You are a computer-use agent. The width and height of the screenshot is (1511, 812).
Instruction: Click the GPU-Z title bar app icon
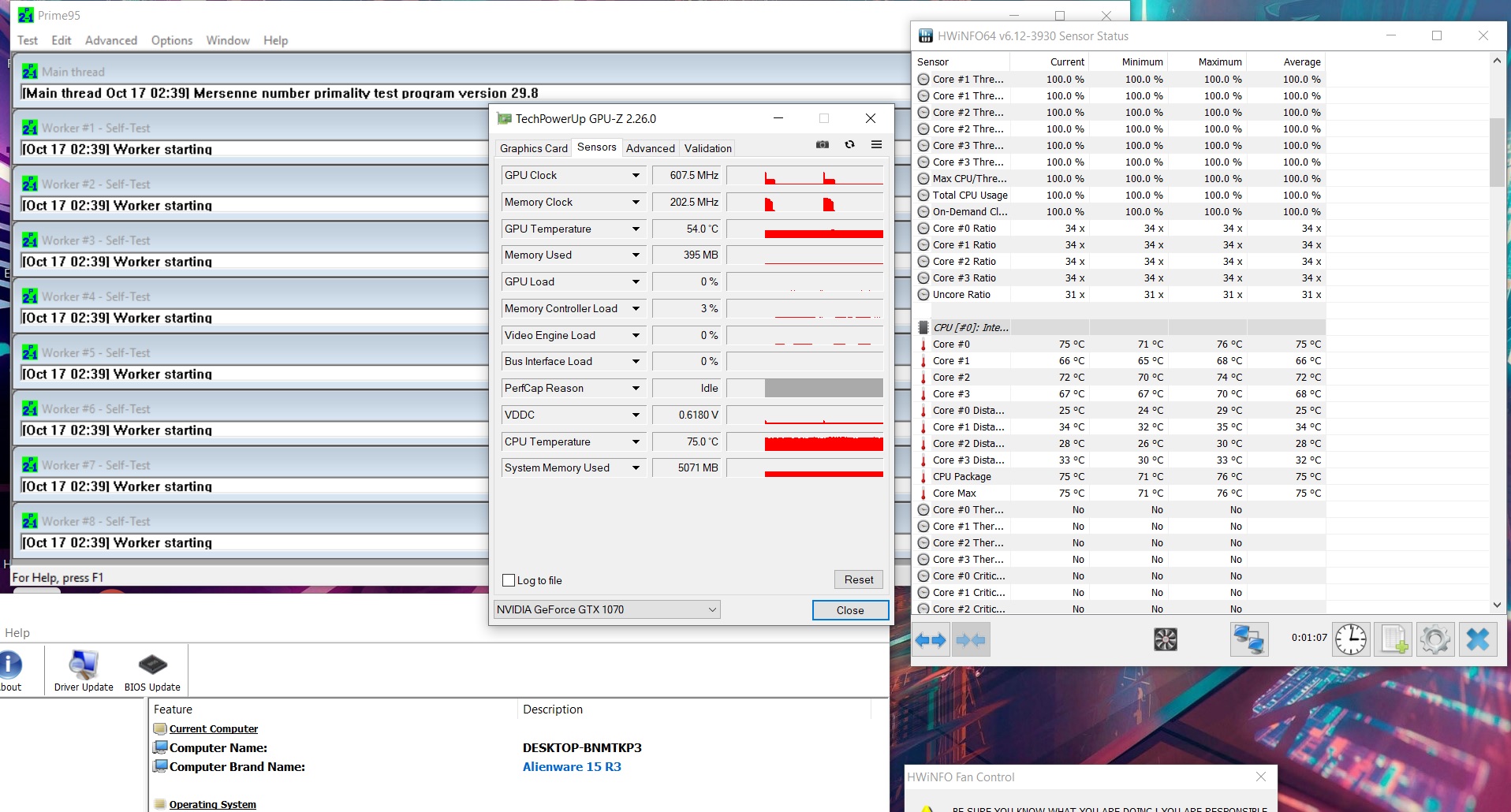tap(504, 119)
